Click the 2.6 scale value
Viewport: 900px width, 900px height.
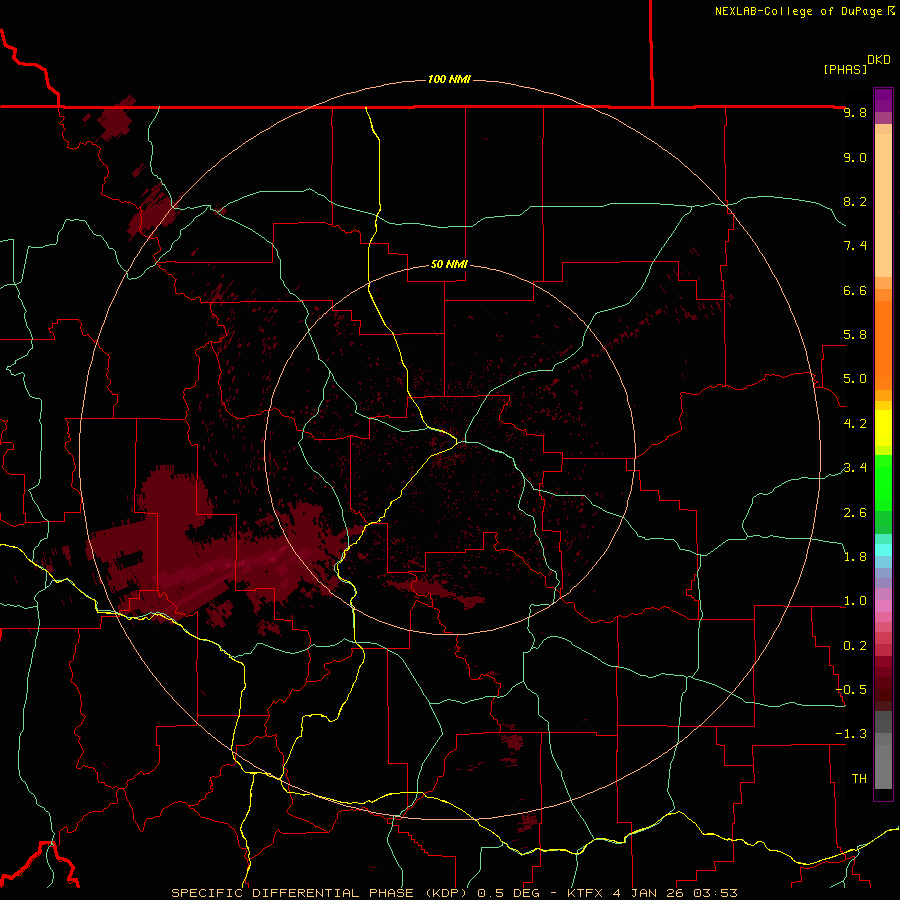pyautogui.click(x=855, y=513)
